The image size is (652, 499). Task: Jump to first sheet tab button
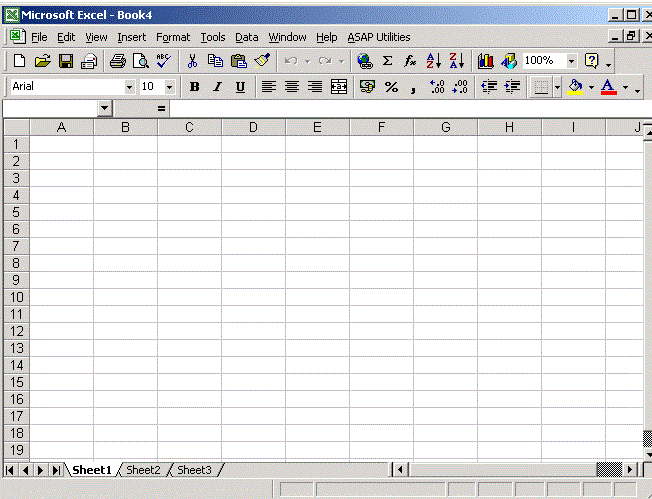coord(10,470)
